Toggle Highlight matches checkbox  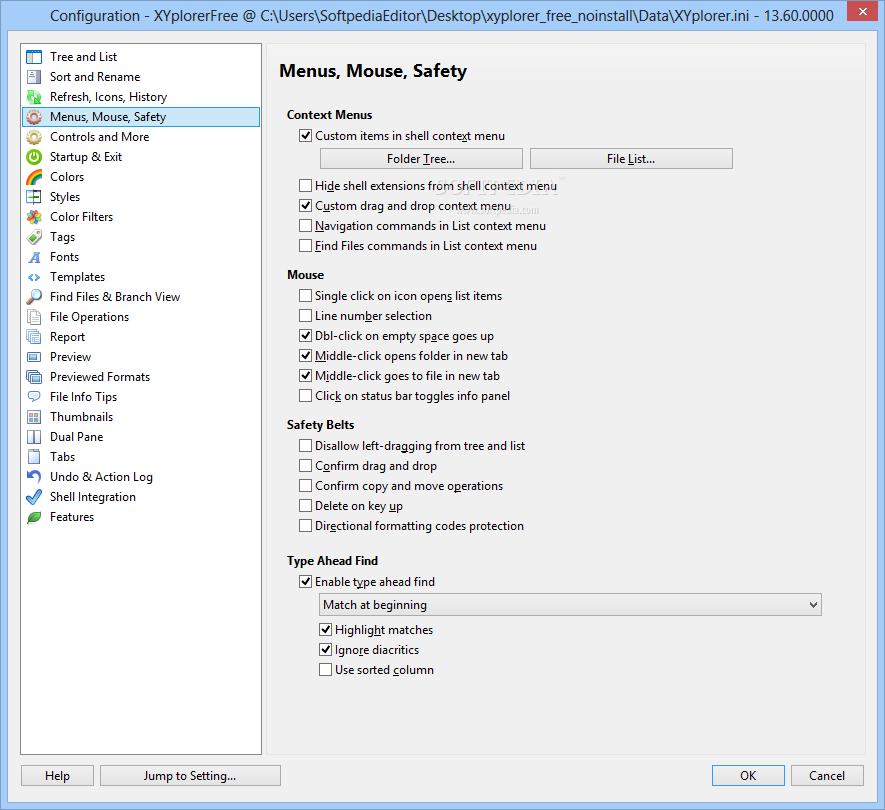click(325, 629)
